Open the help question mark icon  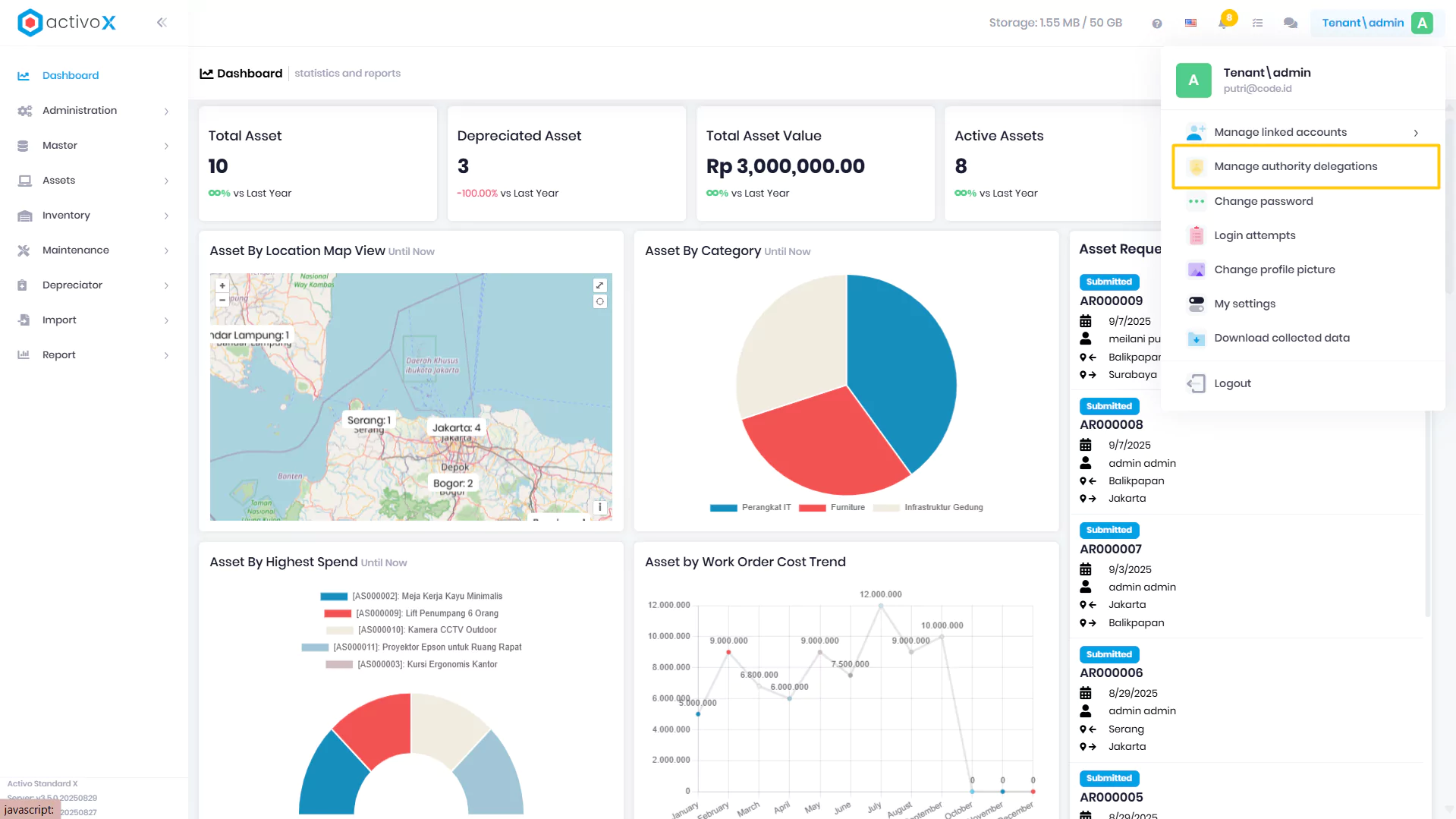[x=1156, y=24]
